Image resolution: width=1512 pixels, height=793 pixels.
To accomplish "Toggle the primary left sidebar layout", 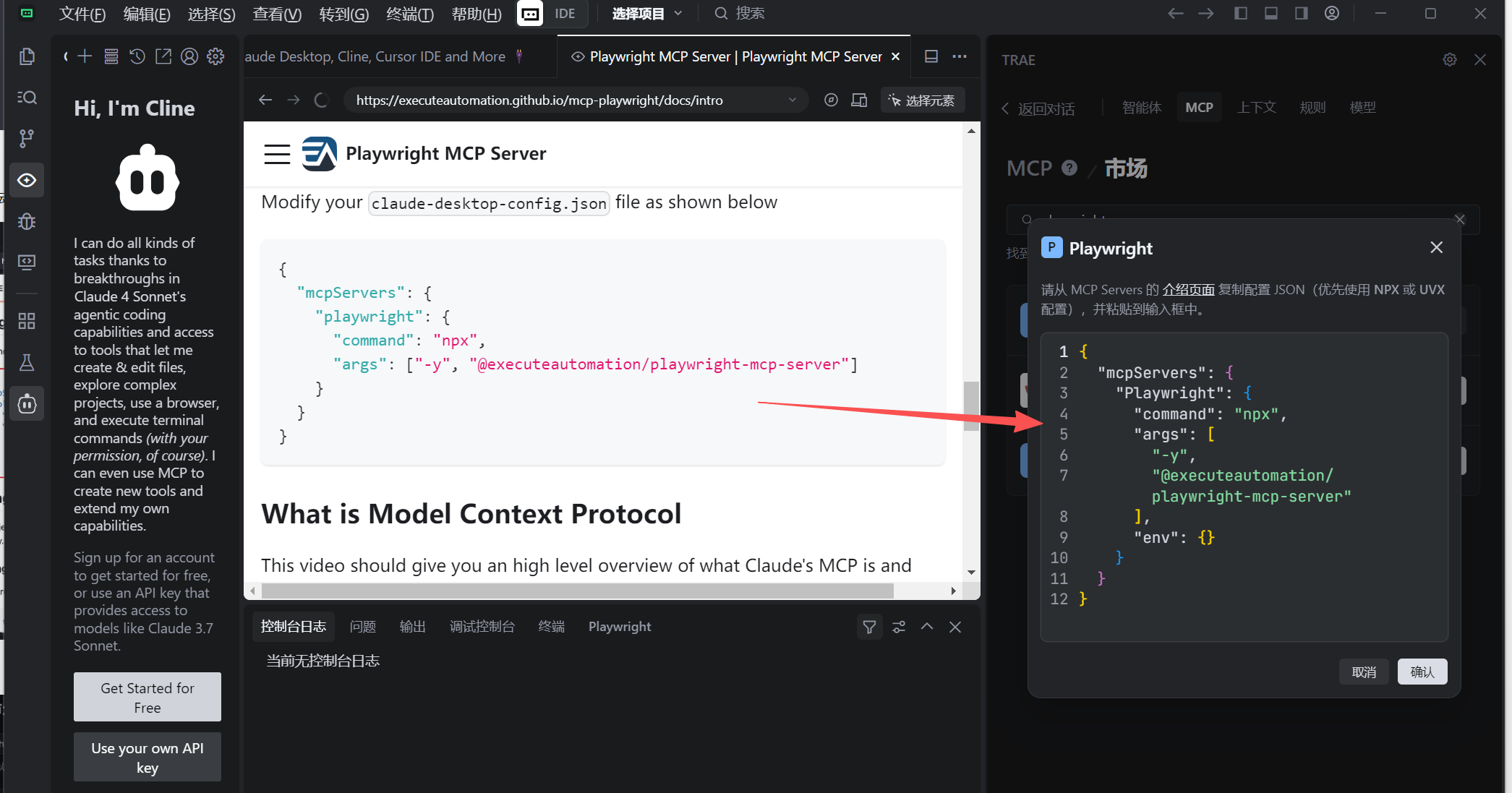I will point(1241,13).
